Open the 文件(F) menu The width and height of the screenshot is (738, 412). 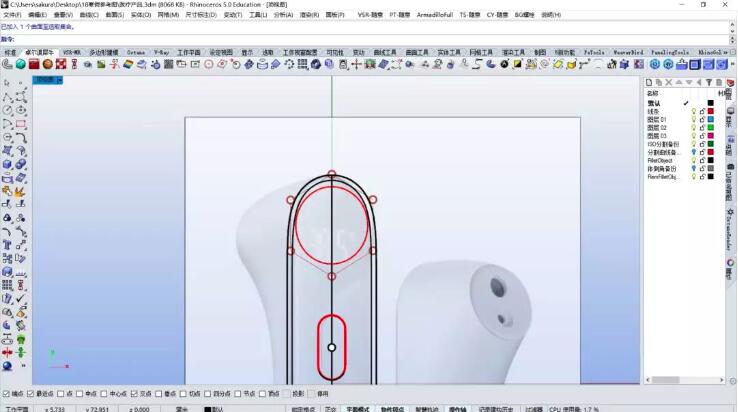coord(12,15)
